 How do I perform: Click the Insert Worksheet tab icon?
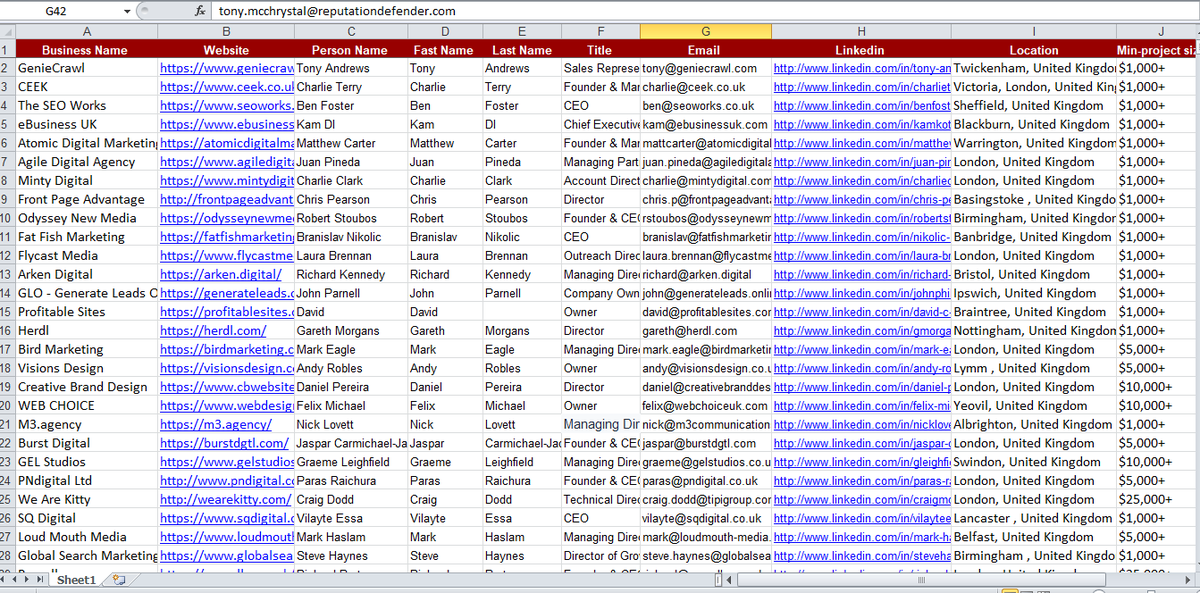(119, 580)
